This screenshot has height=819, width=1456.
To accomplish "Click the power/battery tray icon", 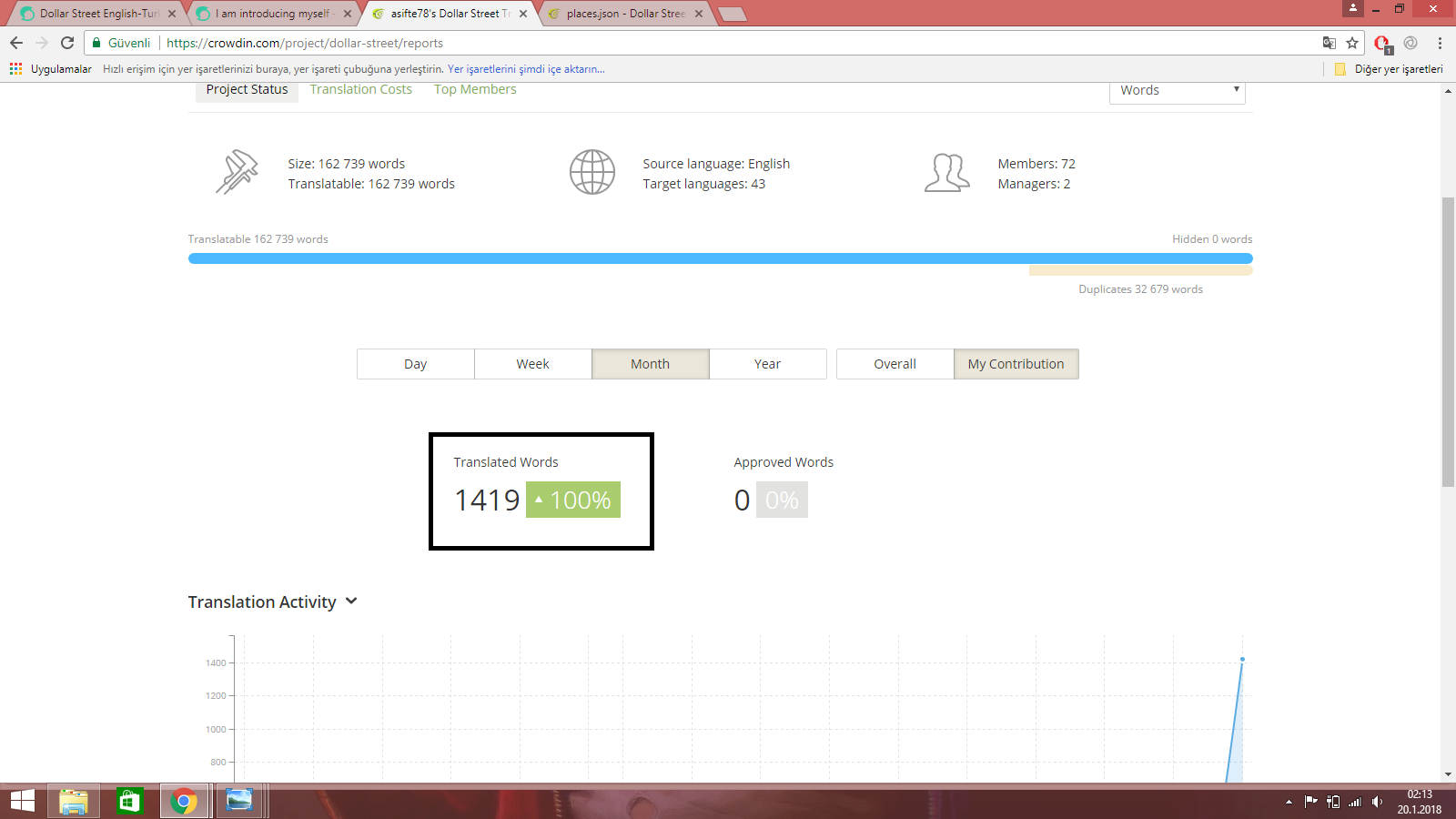I will click(x=1333, y=802).
